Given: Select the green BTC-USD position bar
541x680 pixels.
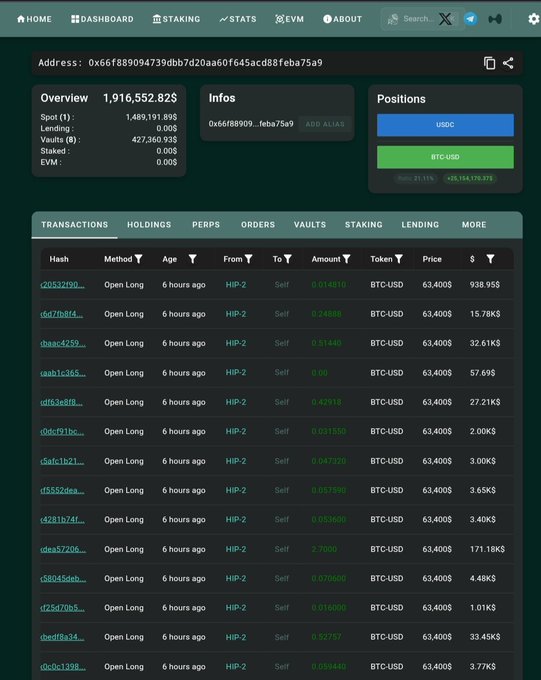Looking at the screenshot, I should [x=445, y=157].
